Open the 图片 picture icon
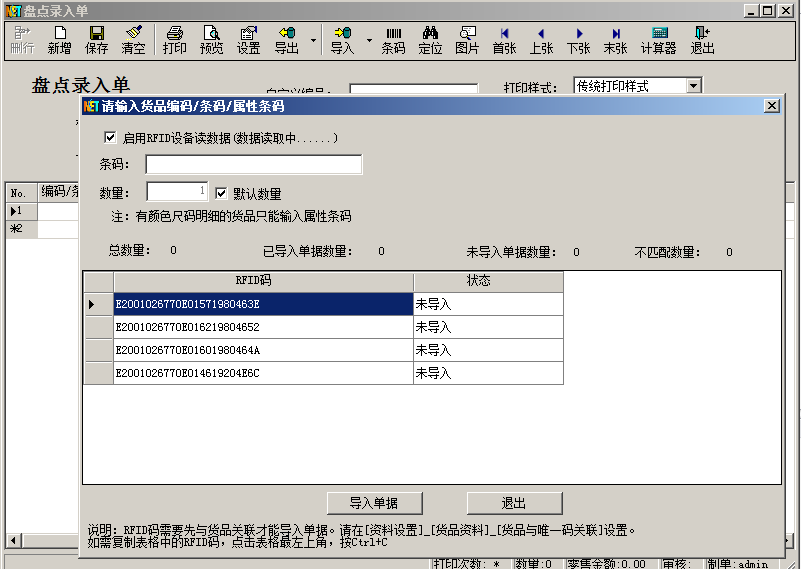801x569 pixels. (x=467, y=40)
